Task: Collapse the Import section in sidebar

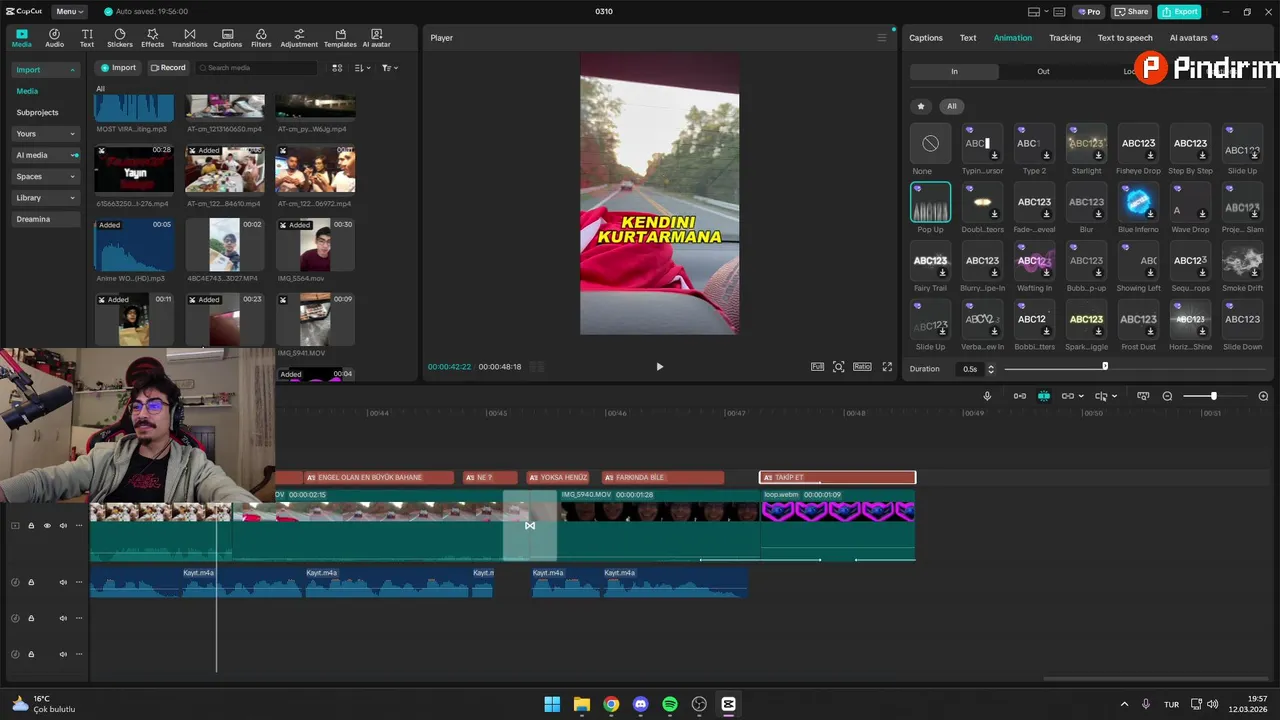Action: pos(46,70)
